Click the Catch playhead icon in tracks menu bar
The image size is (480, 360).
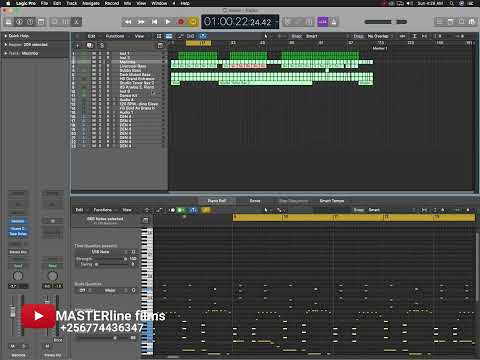[203, 36]
